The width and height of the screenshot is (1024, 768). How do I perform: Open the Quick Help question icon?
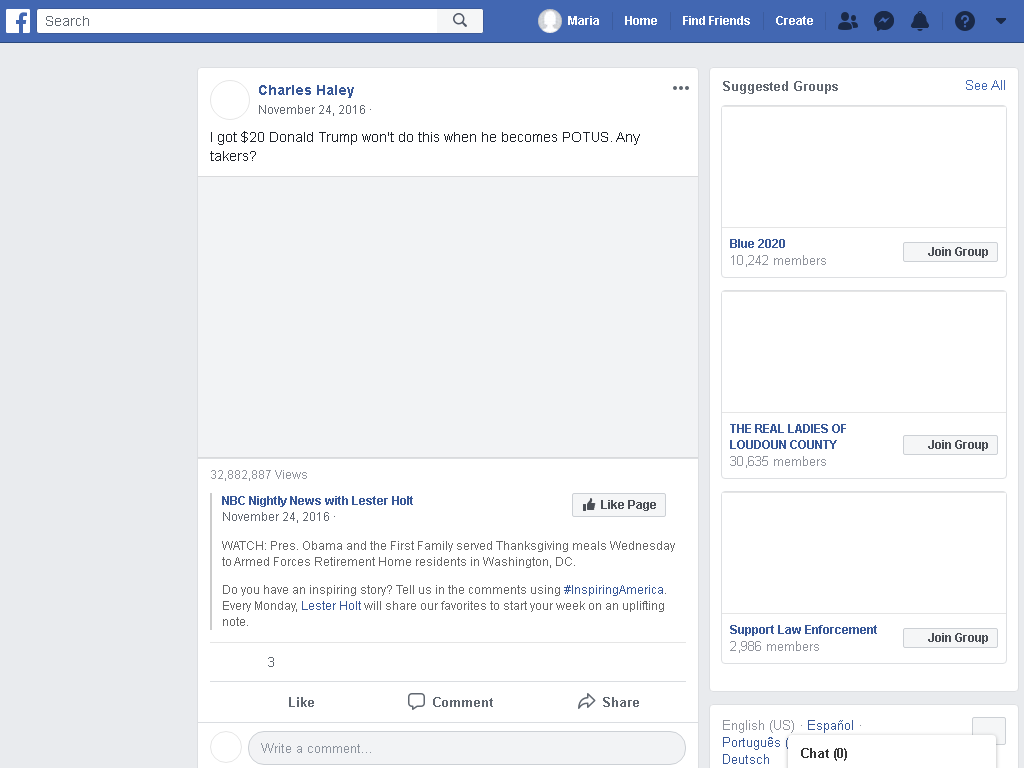pos(965,21)
